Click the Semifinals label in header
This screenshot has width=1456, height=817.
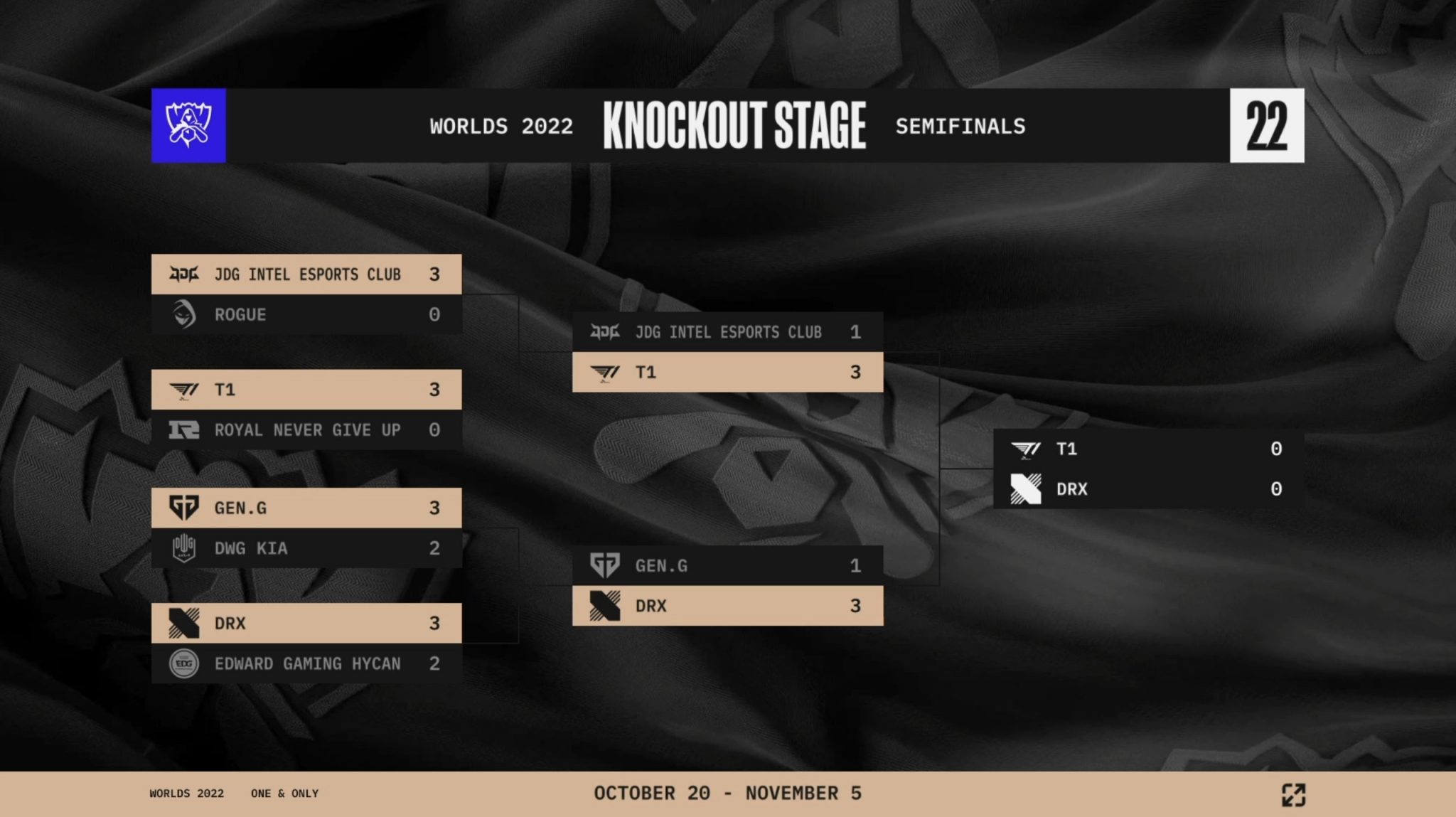pos(960,127)
